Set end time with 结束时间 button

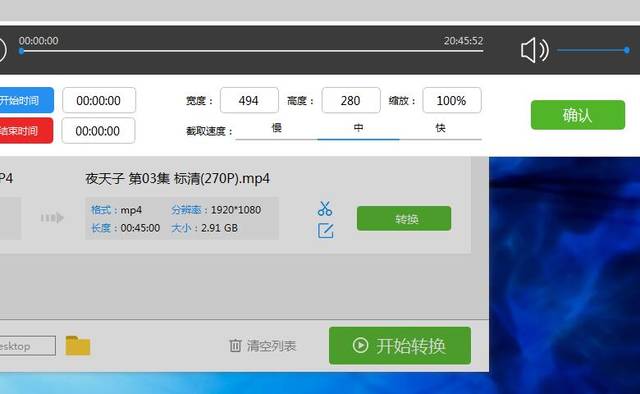tap(26, 131)
